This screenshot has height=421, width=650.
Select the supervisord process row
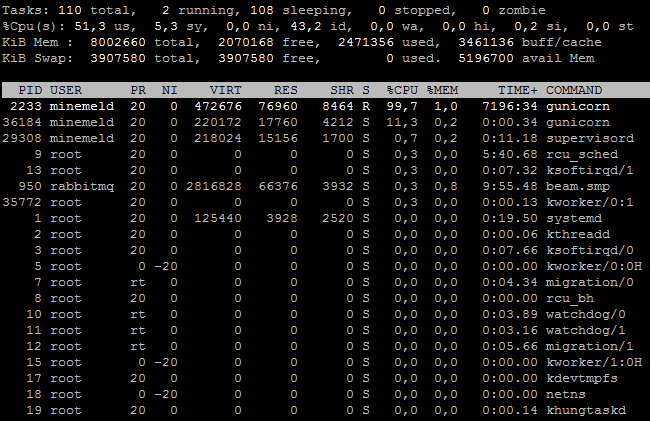325,138
